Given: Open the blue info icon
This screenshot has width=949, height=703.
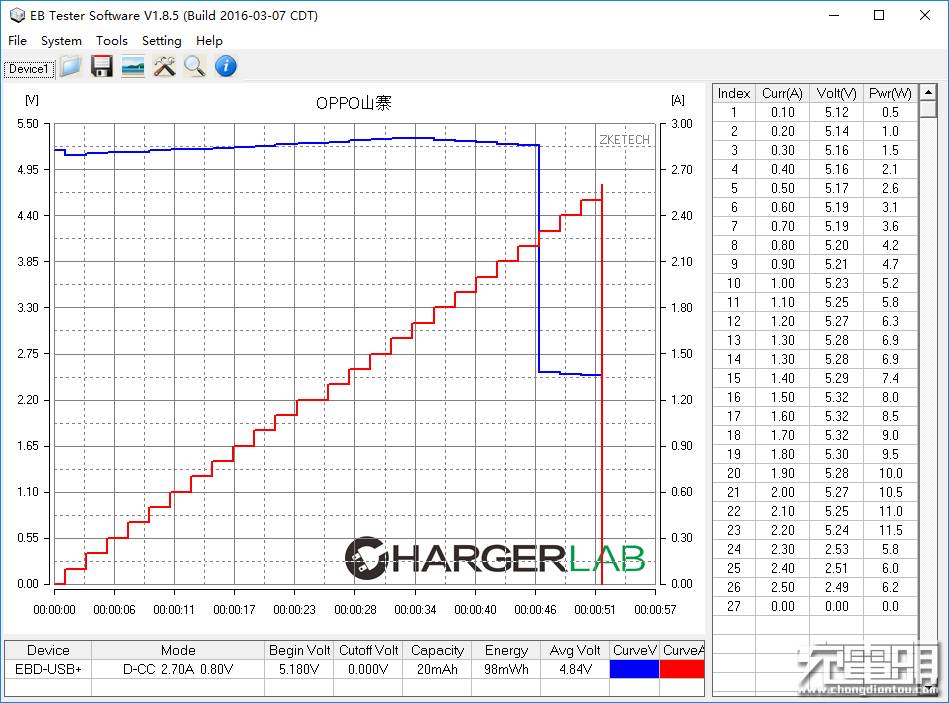Looking at the screenshot, I should pos(226,67).
